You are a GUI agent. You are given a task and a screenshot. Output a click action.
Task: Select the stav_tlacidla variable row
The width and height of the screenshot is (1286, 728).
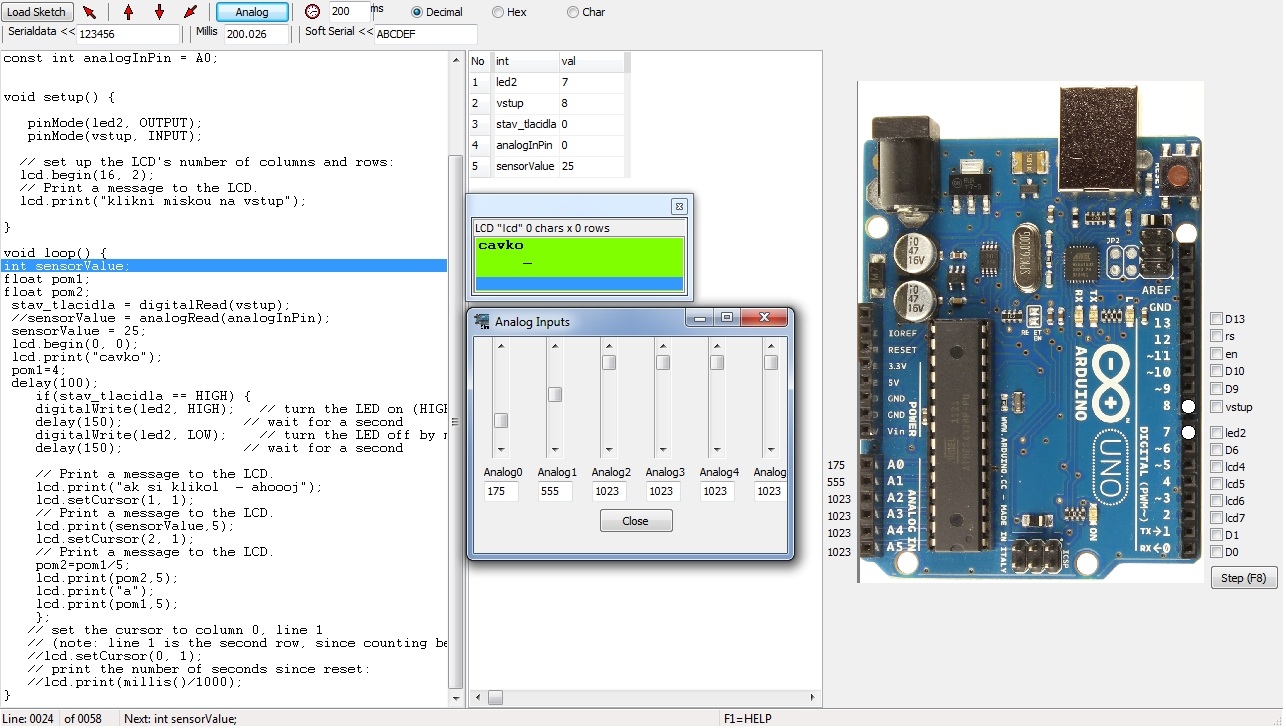(x=548, y=124)
